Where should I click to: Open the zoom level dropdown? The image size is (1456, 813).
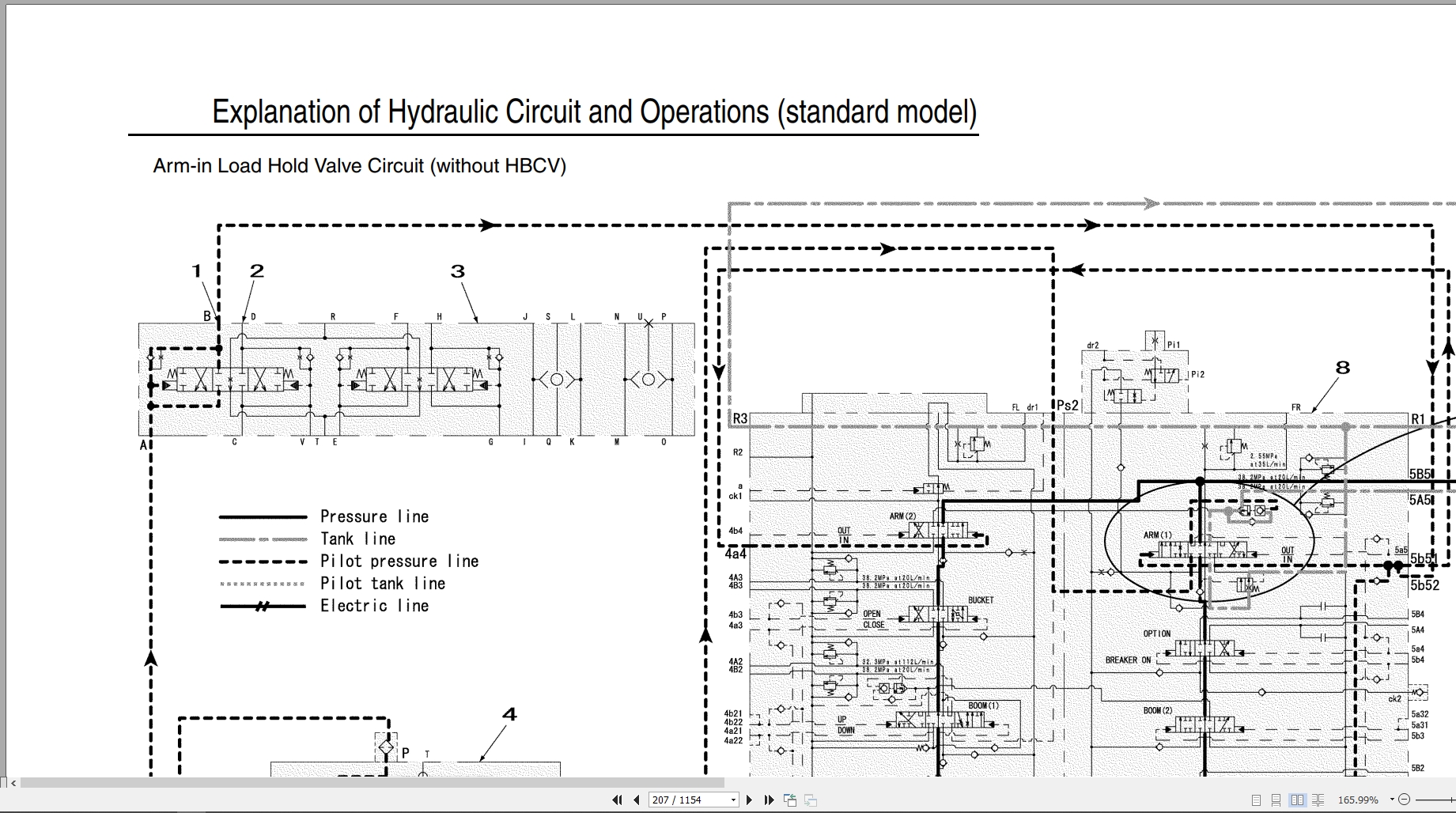[x=1392, y=800]
